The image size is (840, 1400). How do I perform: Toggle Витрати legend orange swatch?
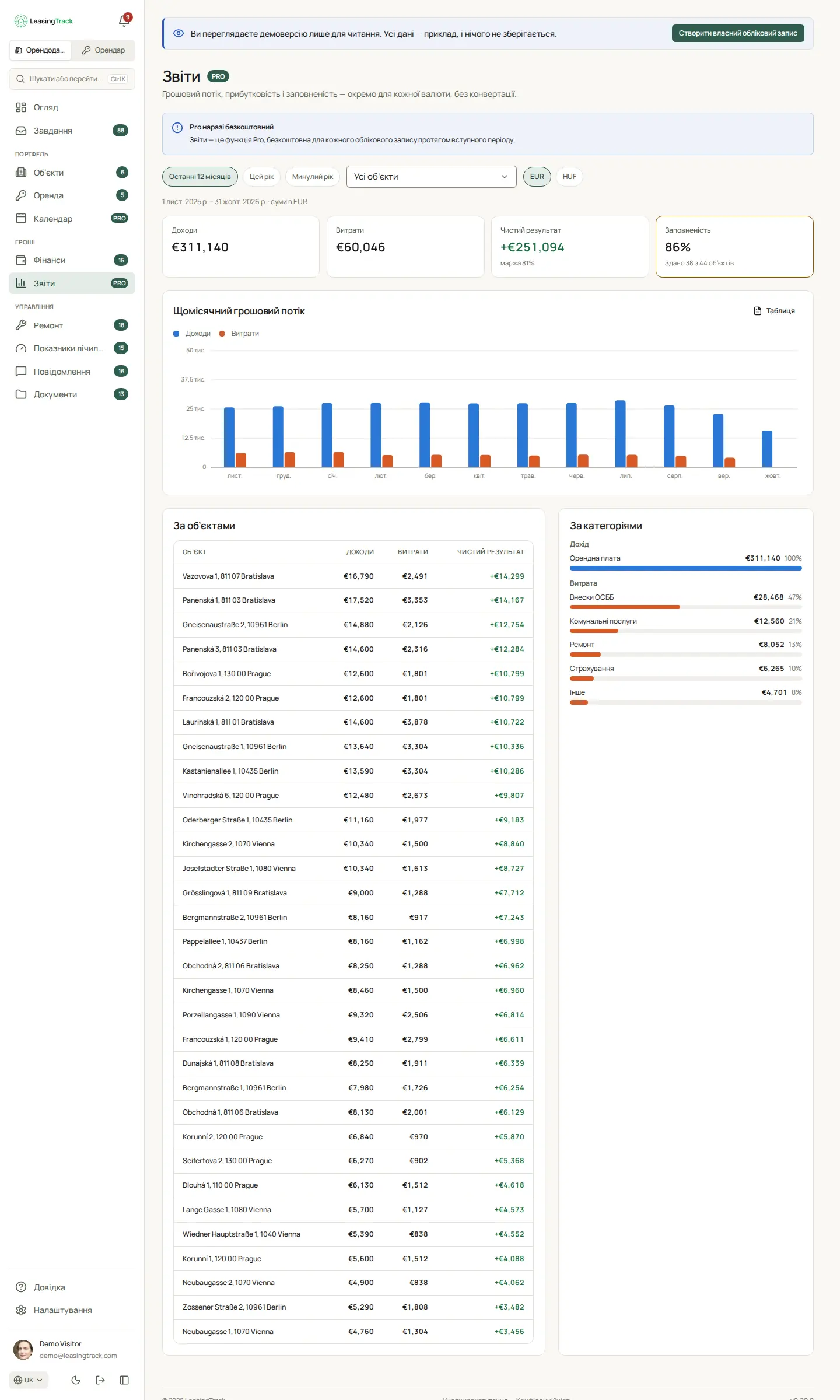[x=222, y=334]
